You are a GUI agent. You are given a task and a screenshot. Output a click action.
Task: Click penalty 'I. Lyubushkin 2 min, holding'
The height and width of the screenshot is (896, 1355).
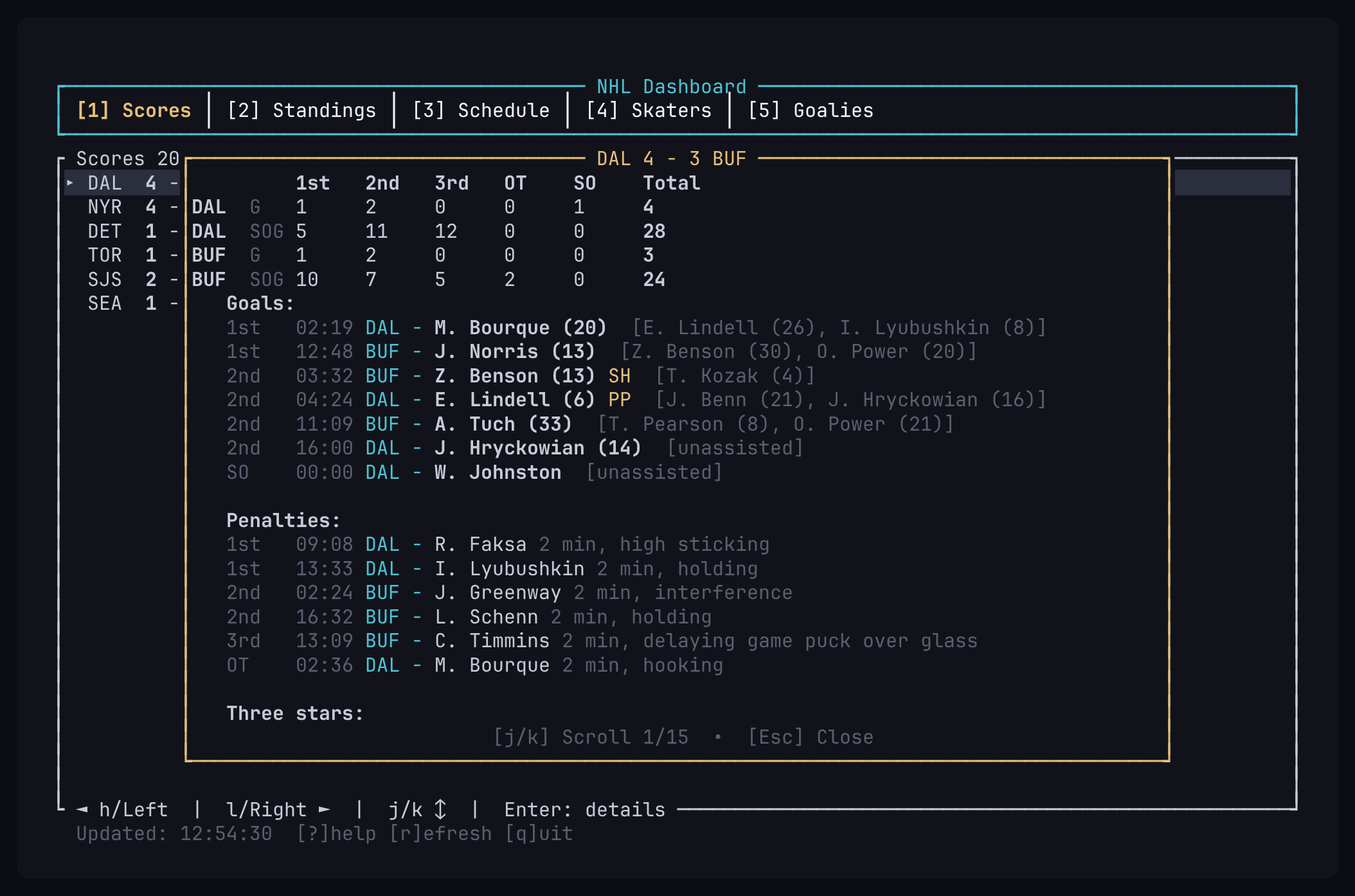click(x=597, y=569)
